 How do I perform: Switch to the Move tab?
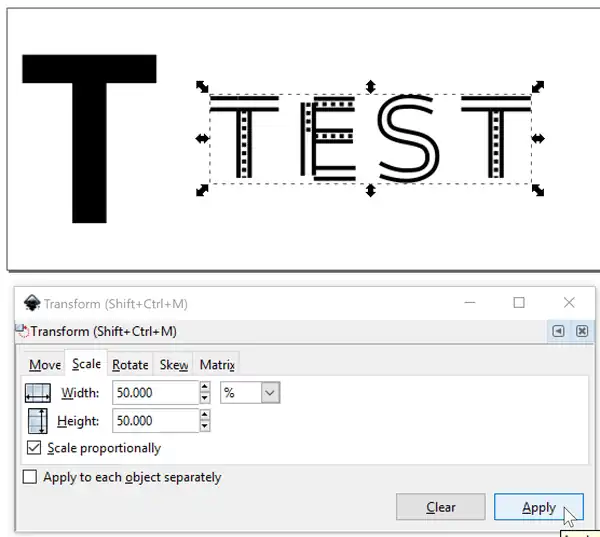pyautogui.click(x=45, y=365)
